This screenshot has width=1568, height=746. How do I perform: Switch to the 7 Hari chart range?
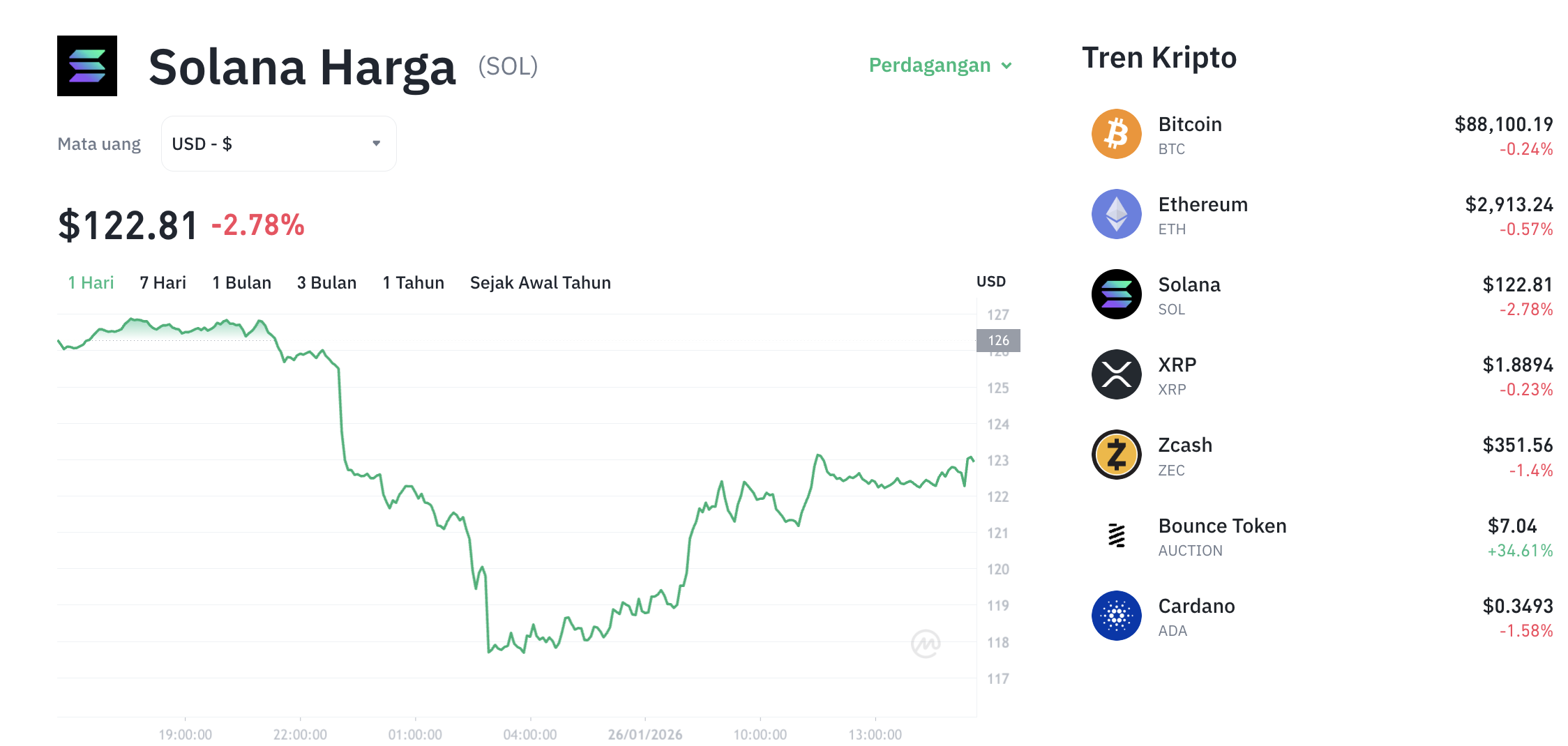tap(162, 282)
